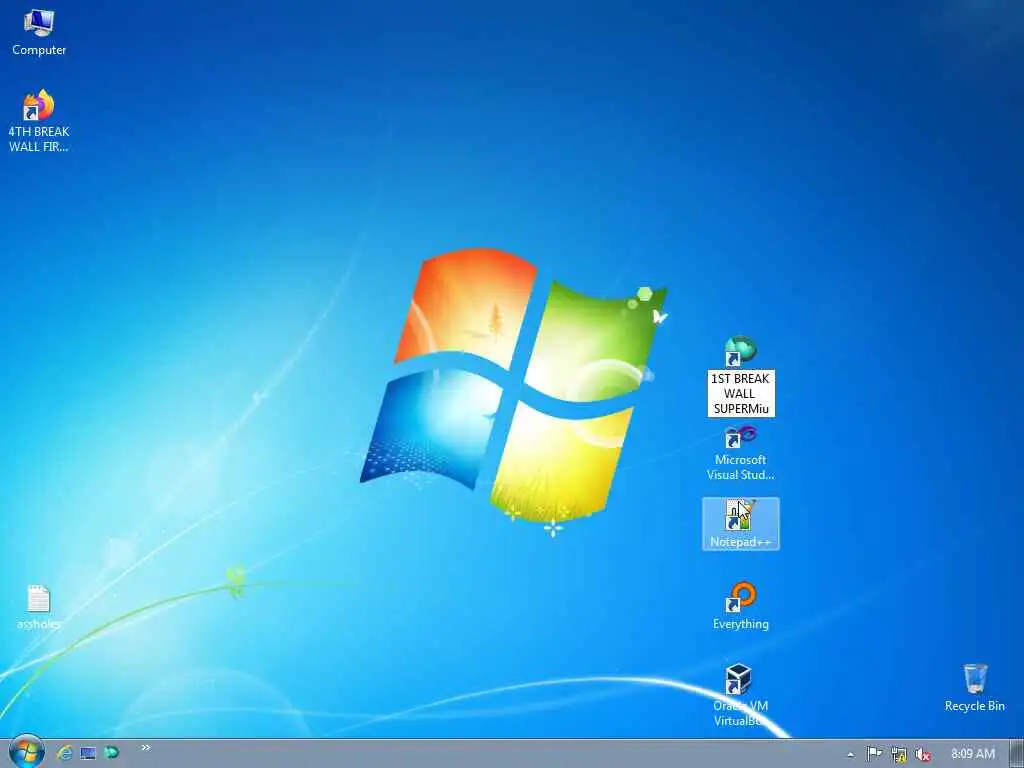This screenshot has height=768, width=1024.
Task: Open the Windows Start menu orb
Action: [x=26, y=752]
